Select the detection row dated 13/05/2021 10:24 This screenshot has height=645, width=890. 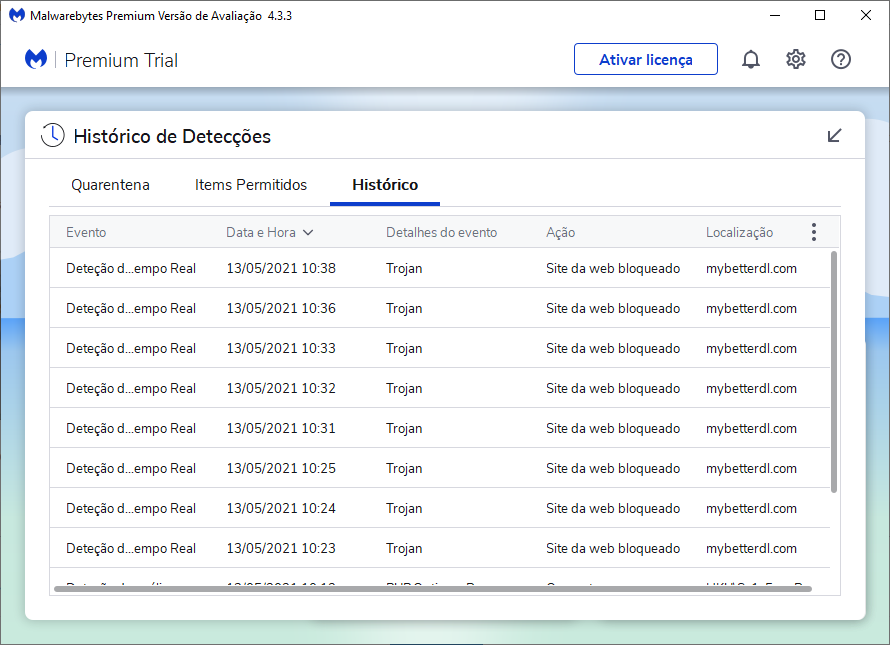point(439,508)
